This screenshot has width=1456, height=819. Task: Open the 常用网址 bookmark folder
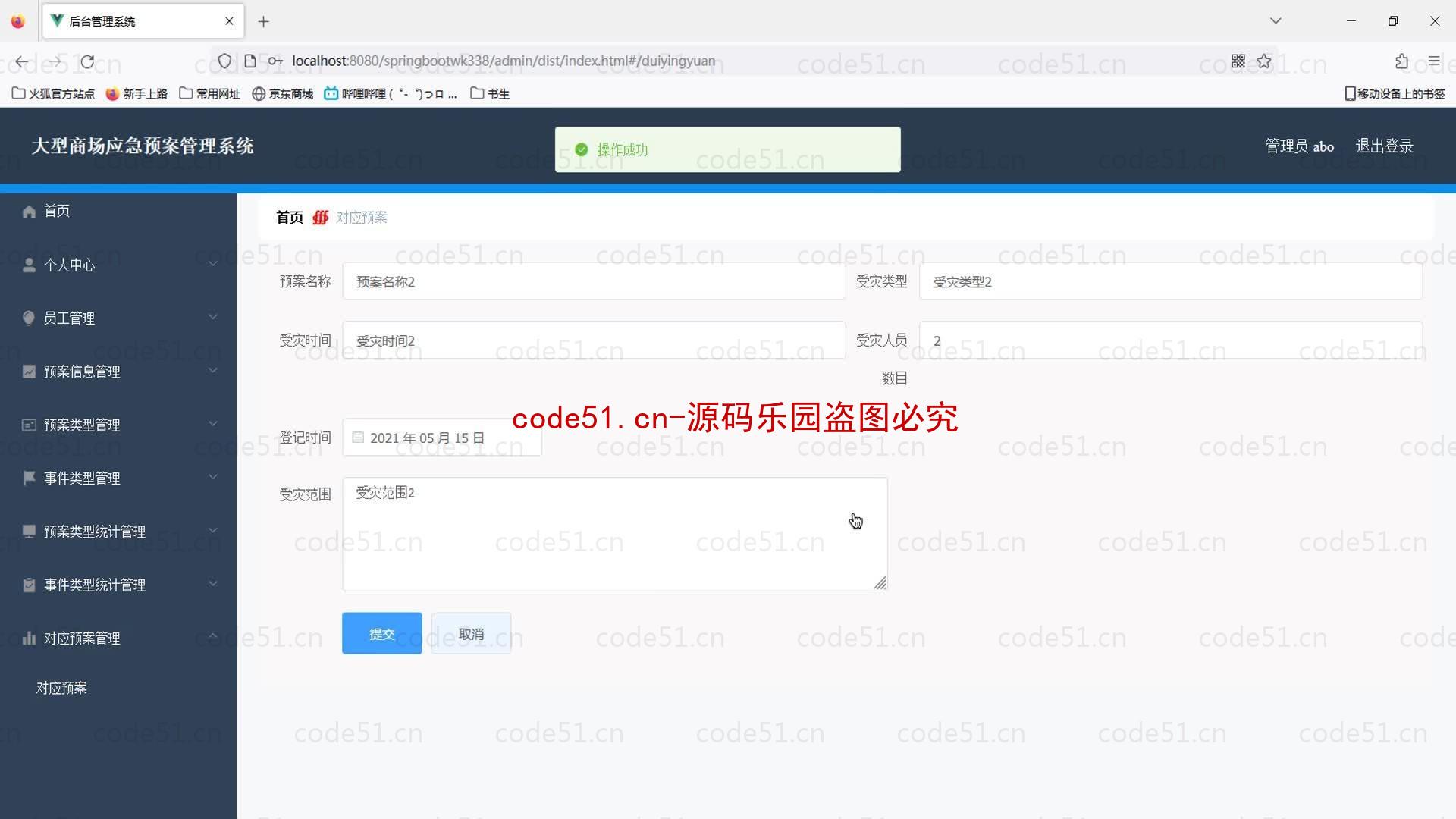210,93
